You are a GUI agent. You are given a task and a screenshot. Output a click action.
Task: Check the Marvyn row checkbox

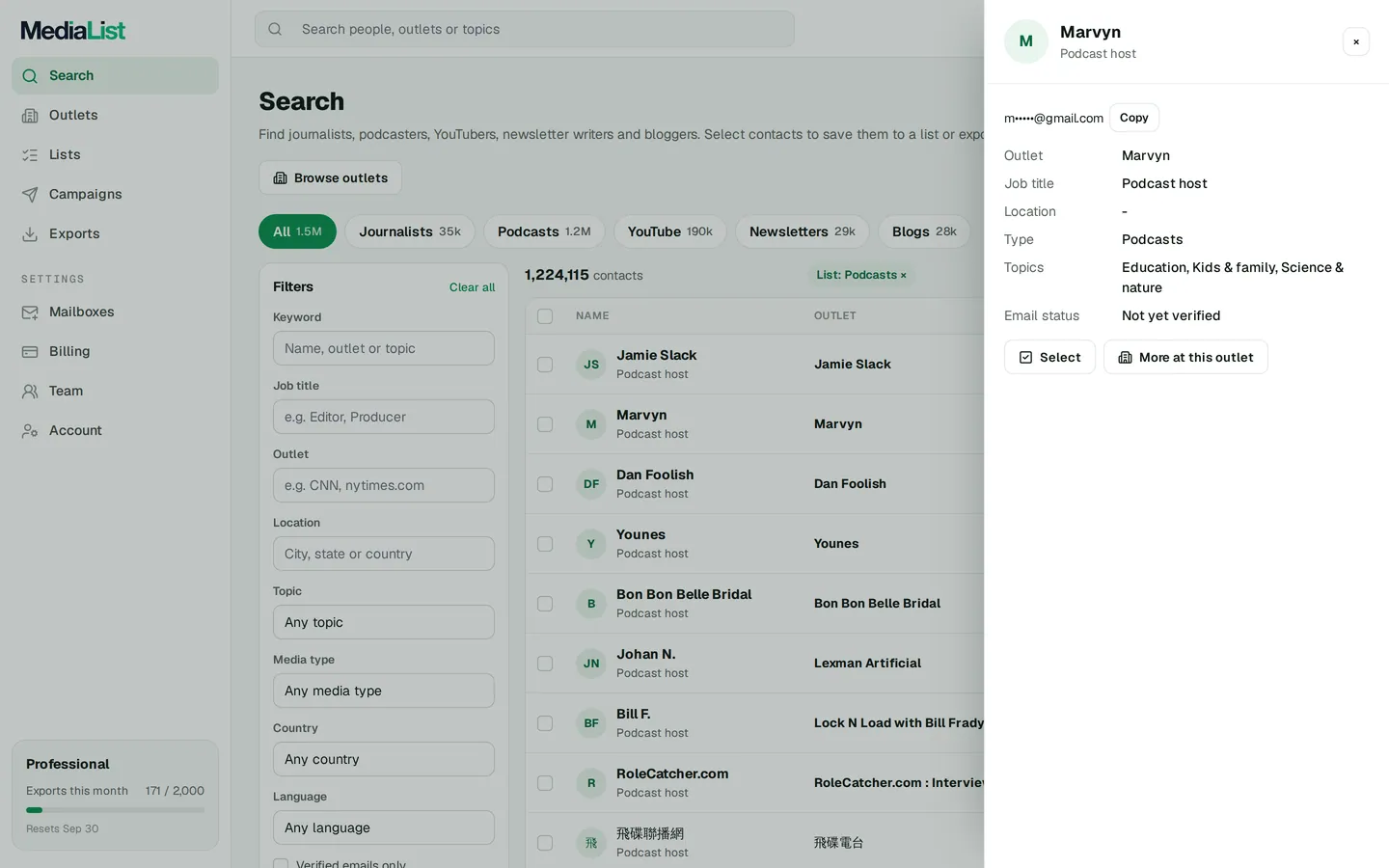tap(545, 424)
